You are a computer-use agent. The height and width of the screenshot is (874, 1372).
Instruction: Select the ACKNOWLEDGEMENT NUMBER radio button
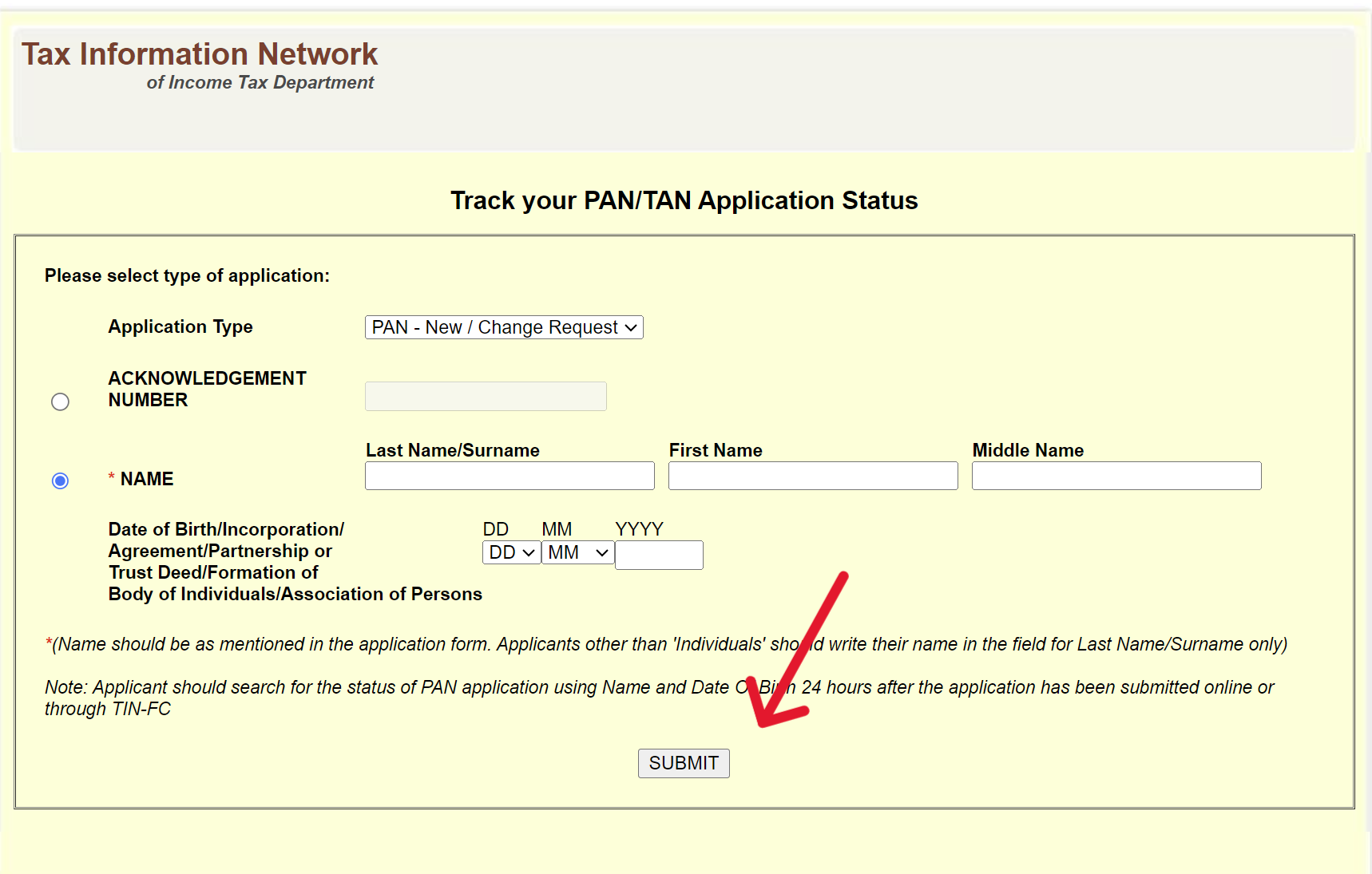point(60,401)
